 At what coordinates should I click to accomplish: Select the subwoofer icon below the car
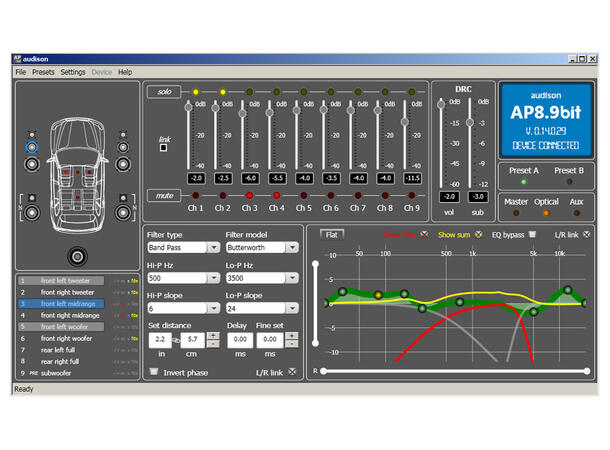click(x=77, y=256)
